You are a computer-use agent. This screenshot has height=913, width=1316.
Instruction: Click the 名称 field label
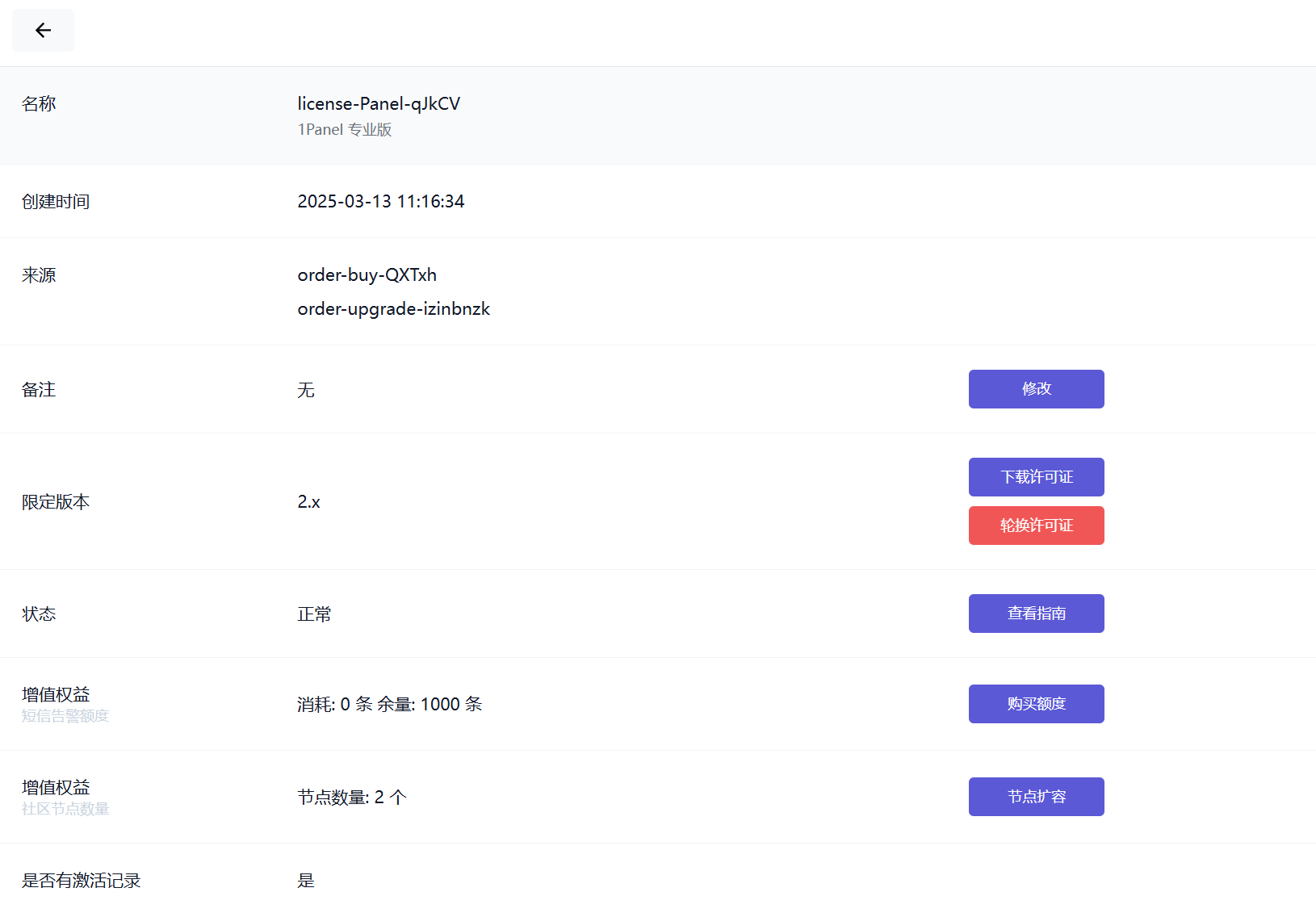click(39, 104)
